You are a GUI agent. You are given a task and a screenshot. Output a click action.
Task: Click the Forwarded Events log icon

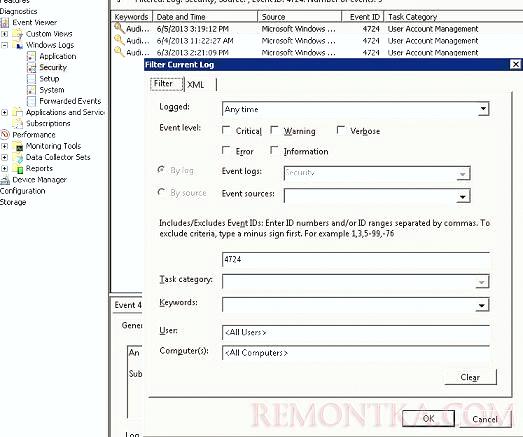click(x=31, y=101)
